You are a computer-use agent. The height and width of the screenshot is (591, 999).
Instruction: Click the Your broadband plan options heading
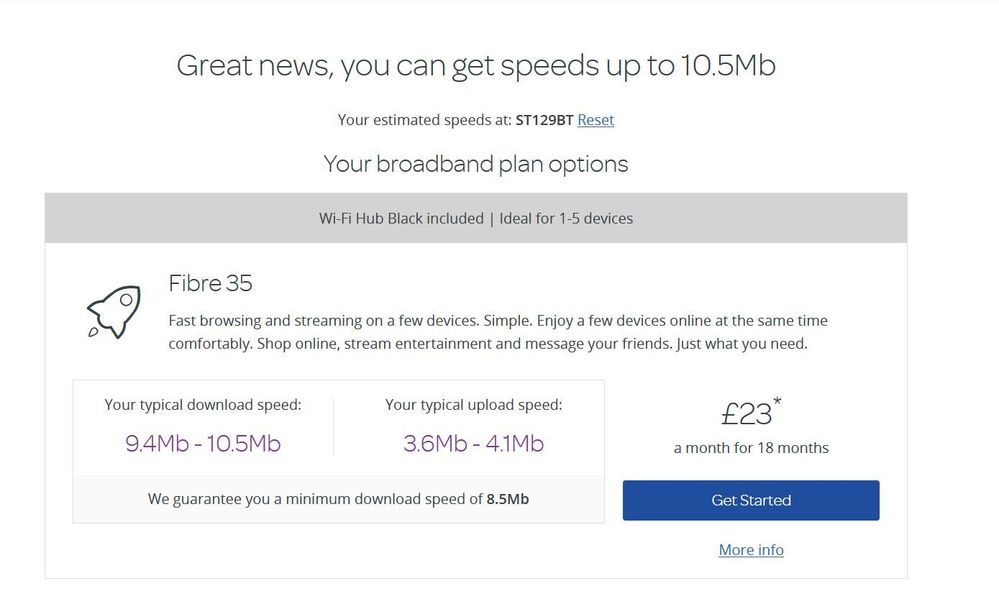click(x=476, y=163)
